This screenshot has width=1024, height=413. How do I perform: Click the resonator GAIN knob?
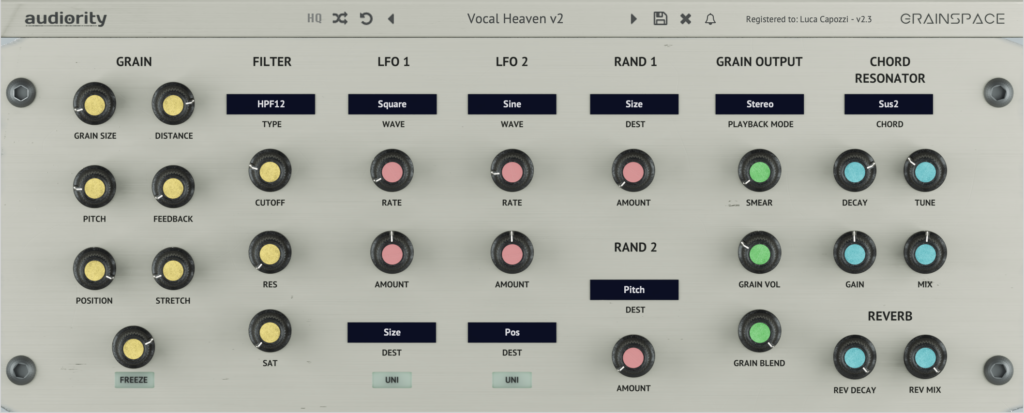pyautogui.click(x=855, y=252)
